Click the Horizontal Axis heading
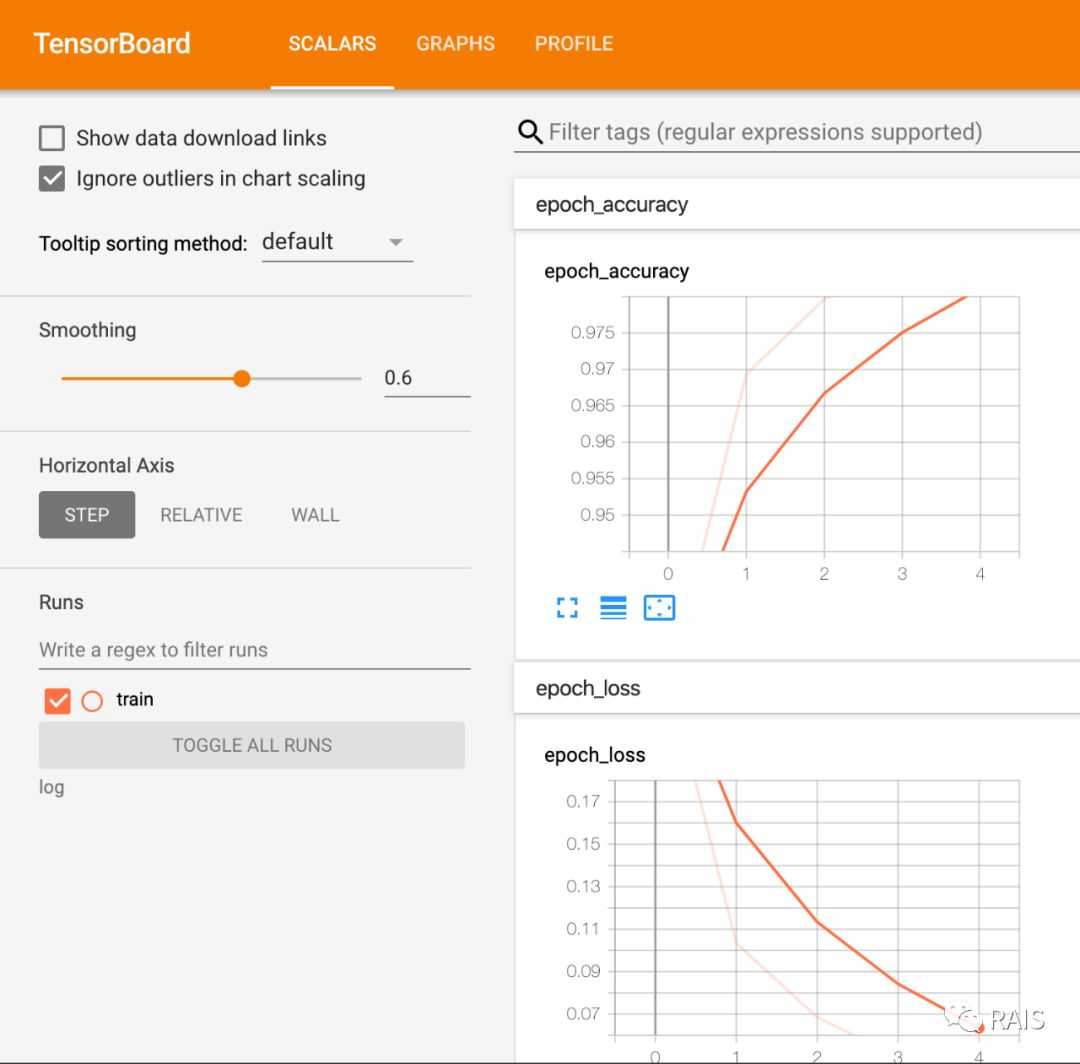1080x1064 pixels. [107, 466]
